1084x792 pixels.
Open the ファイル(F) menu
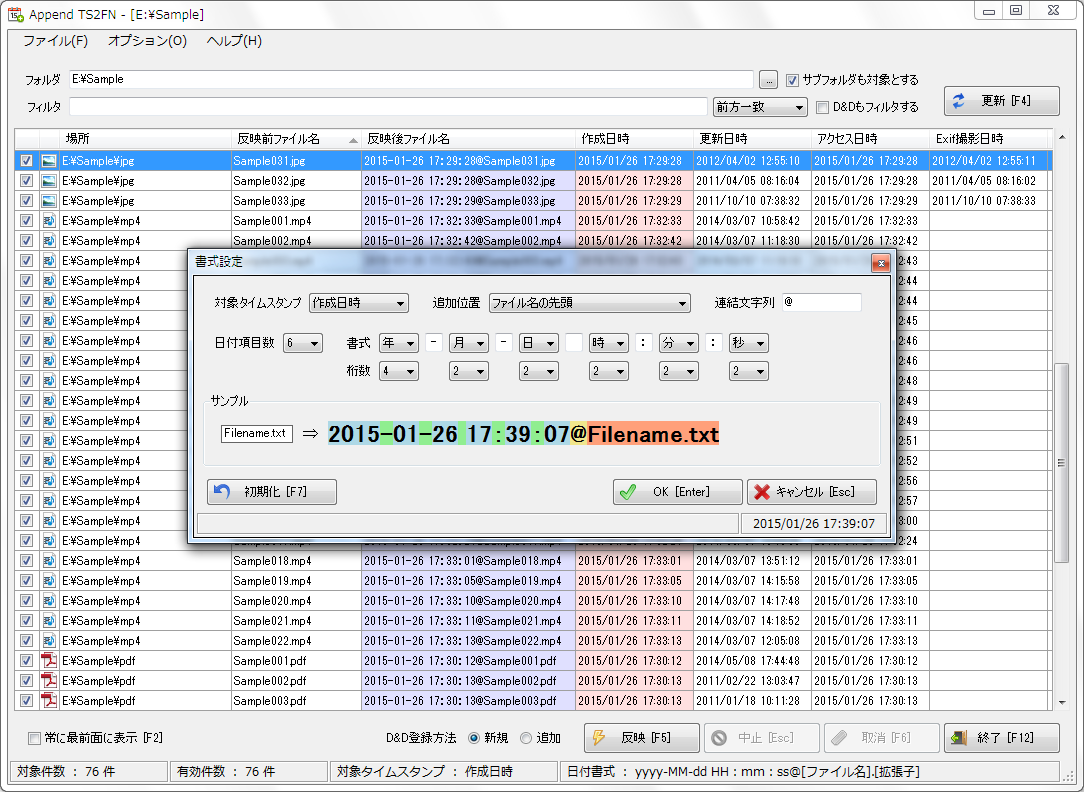[x=55, y=41]
